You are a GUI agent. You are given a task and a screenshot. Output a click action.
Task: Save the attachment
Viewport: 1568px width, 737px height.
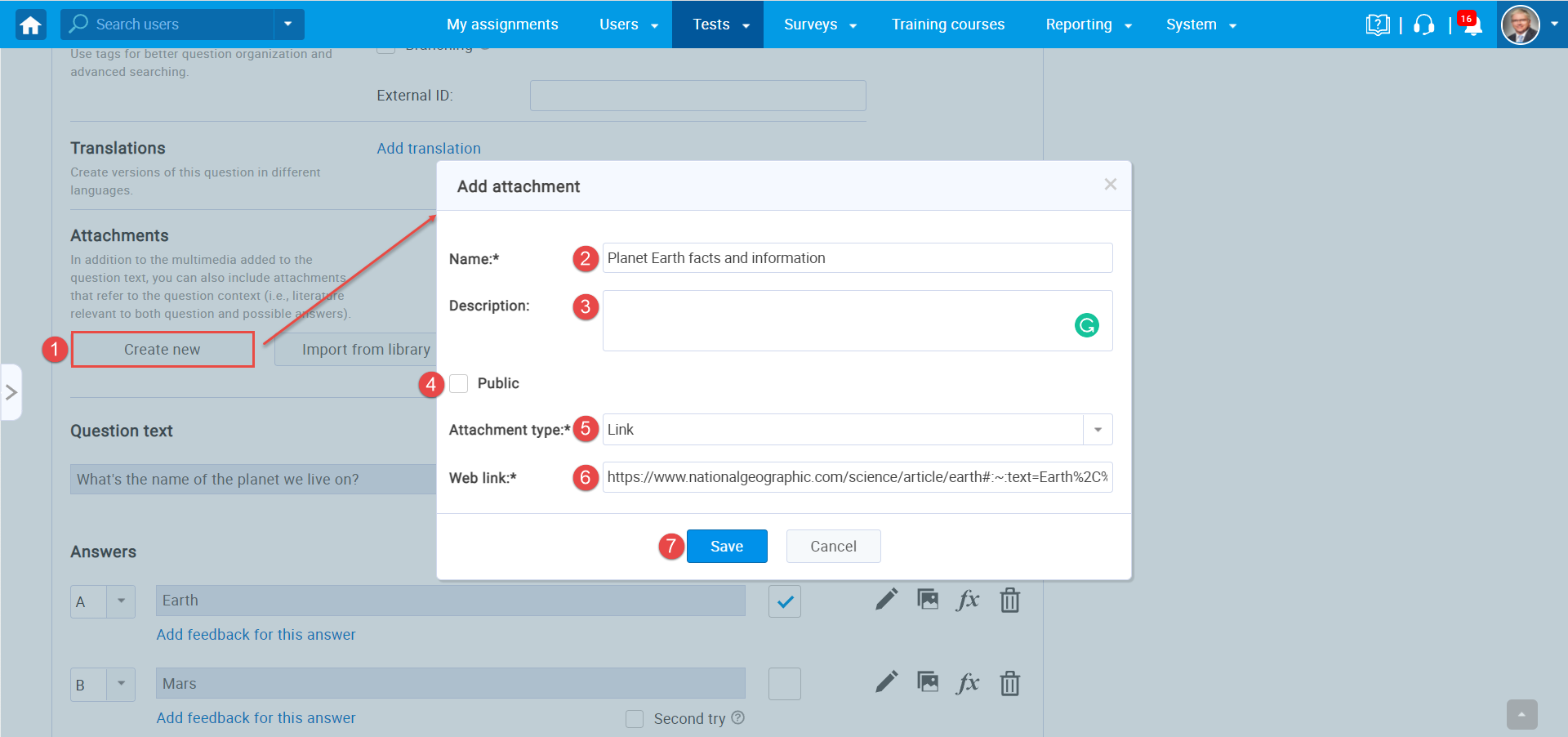click(x=726, y=546)
